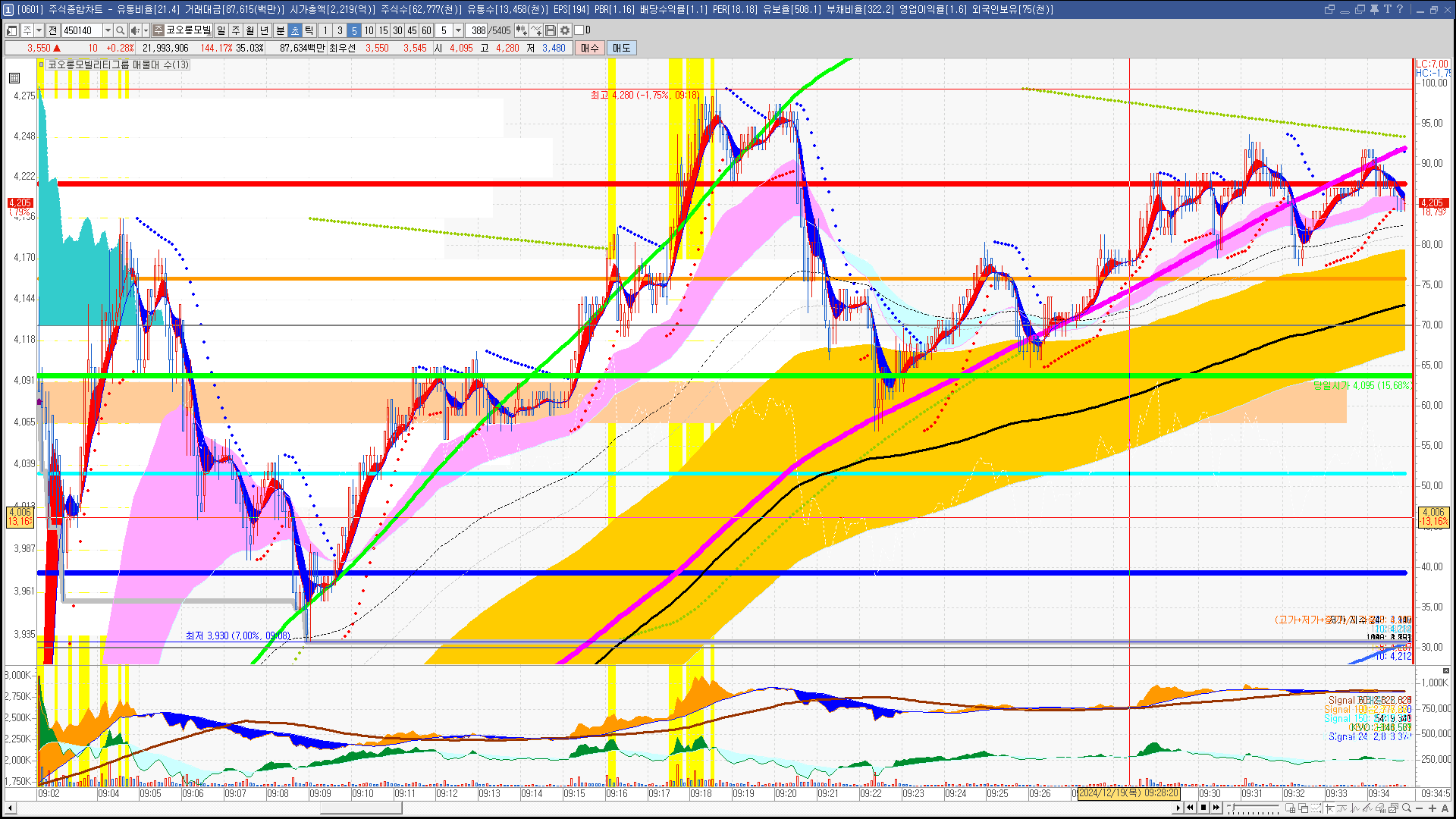Open chart settings gear icon
The width and height of the screenshot is (1456, 819).
coord(565,30)
